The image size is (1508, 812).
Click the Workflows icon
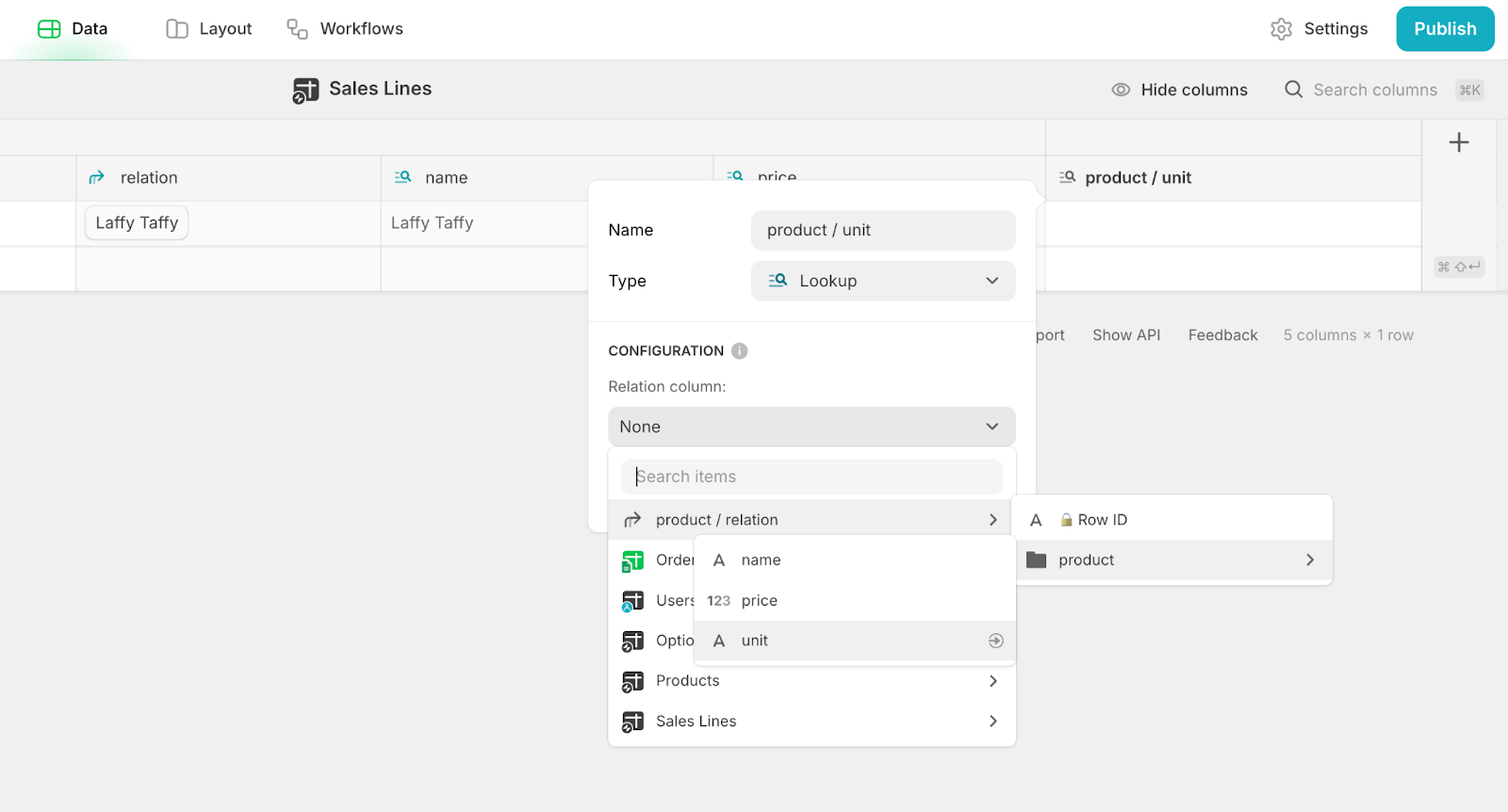[298, 29]
